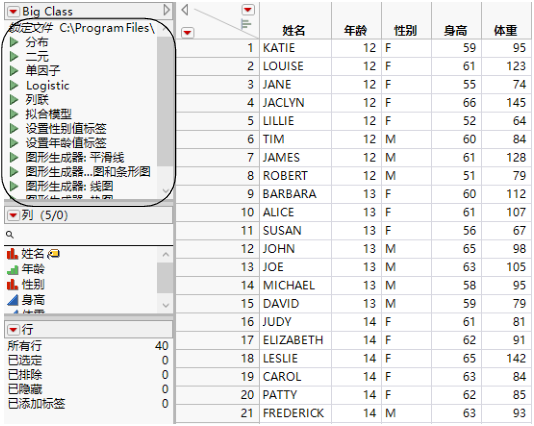Click gender cell M for MICHAEL
Image resolution: width=534 pixels, height=426 pixels.
click(406, 285)
